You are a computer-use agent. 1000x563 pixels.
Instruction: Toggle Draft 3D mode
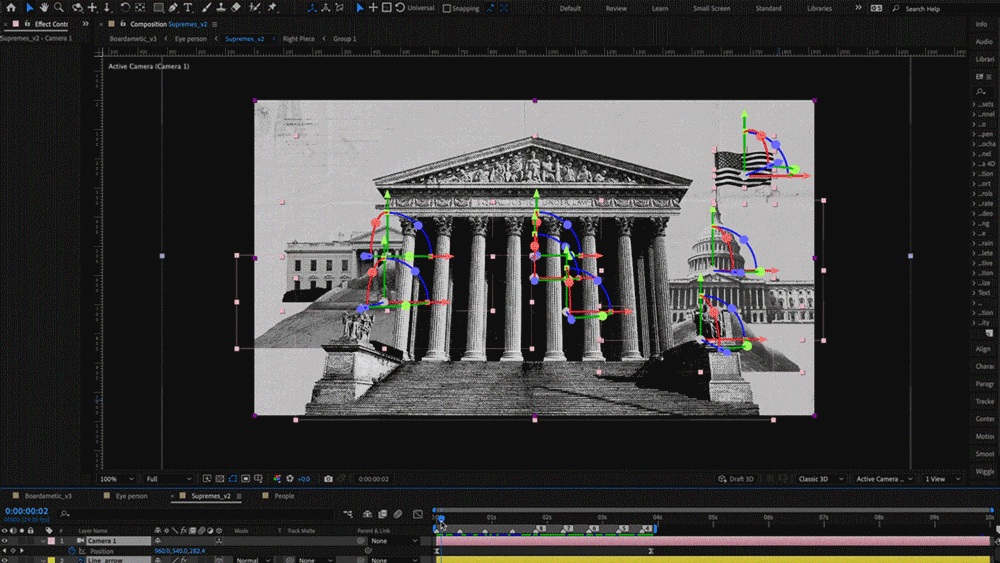735,479
